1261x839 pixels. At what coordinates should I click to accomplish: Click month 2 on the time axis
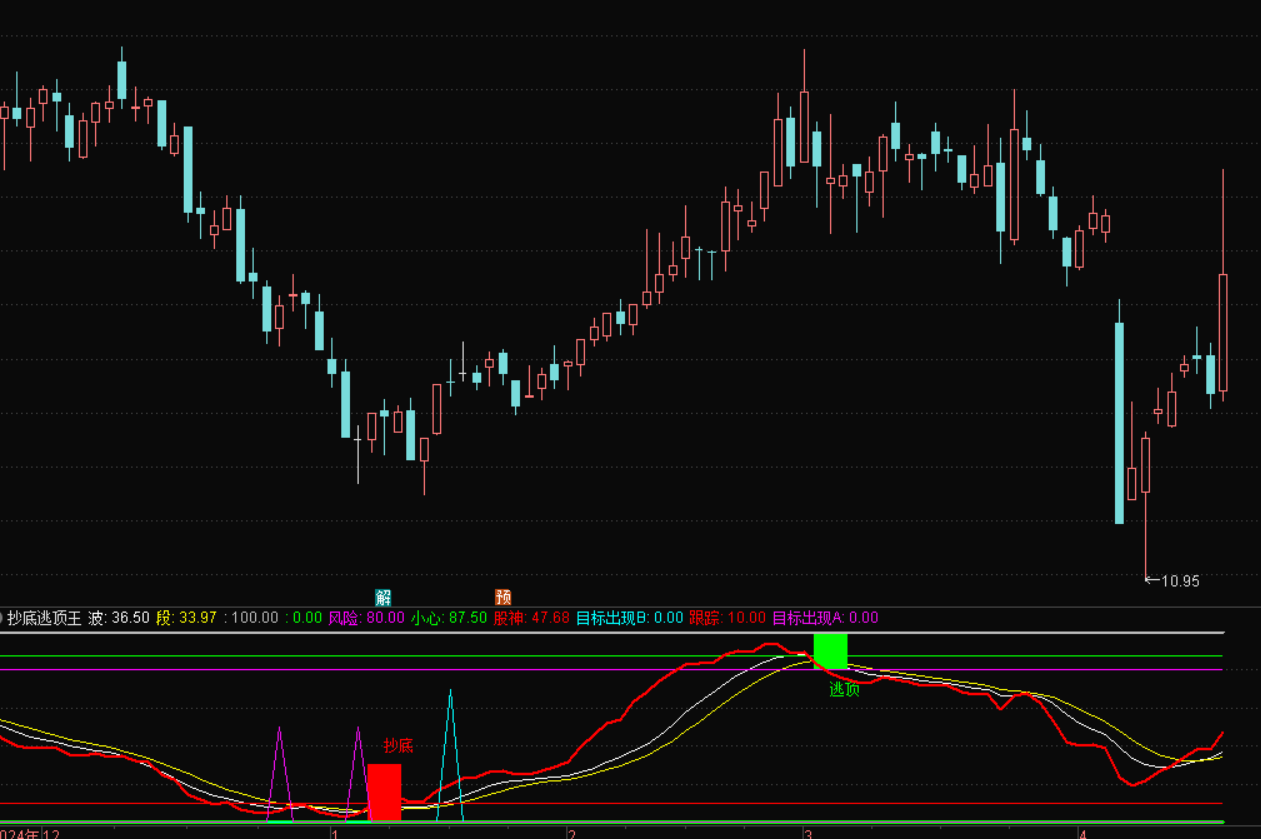pyautogui.click(x=572, y=833)
